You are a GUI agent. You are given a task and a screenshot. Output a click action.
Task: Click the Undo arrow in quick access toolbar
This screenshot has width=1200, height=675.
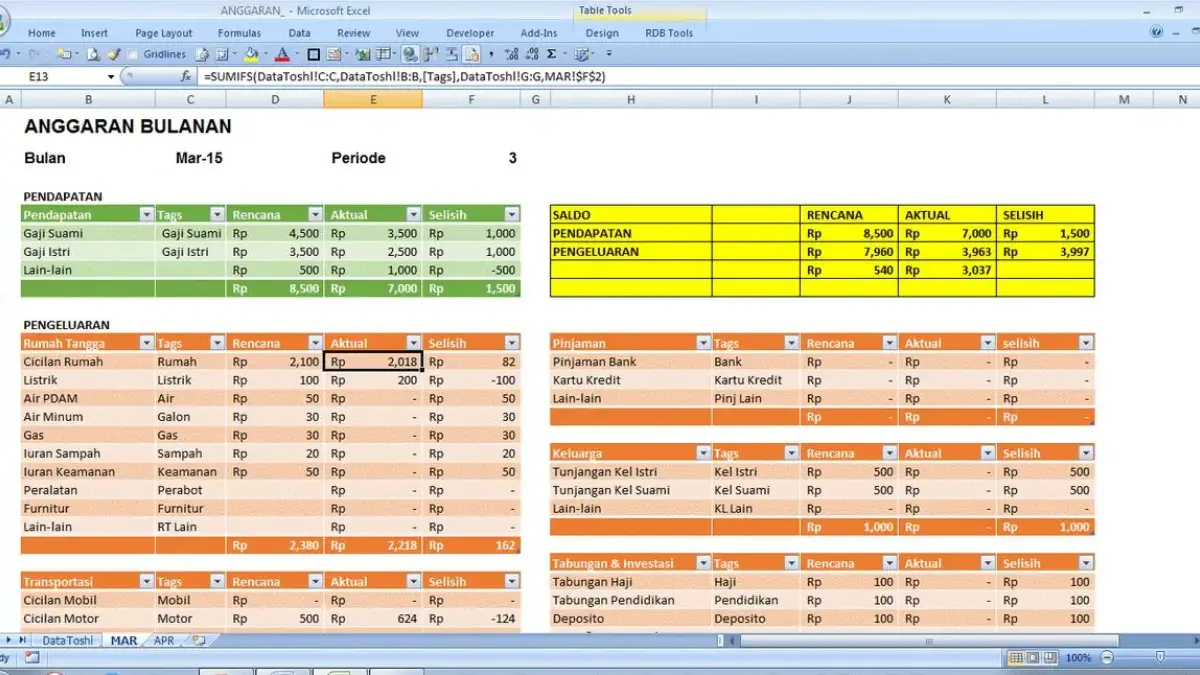[x=5, y=54]
